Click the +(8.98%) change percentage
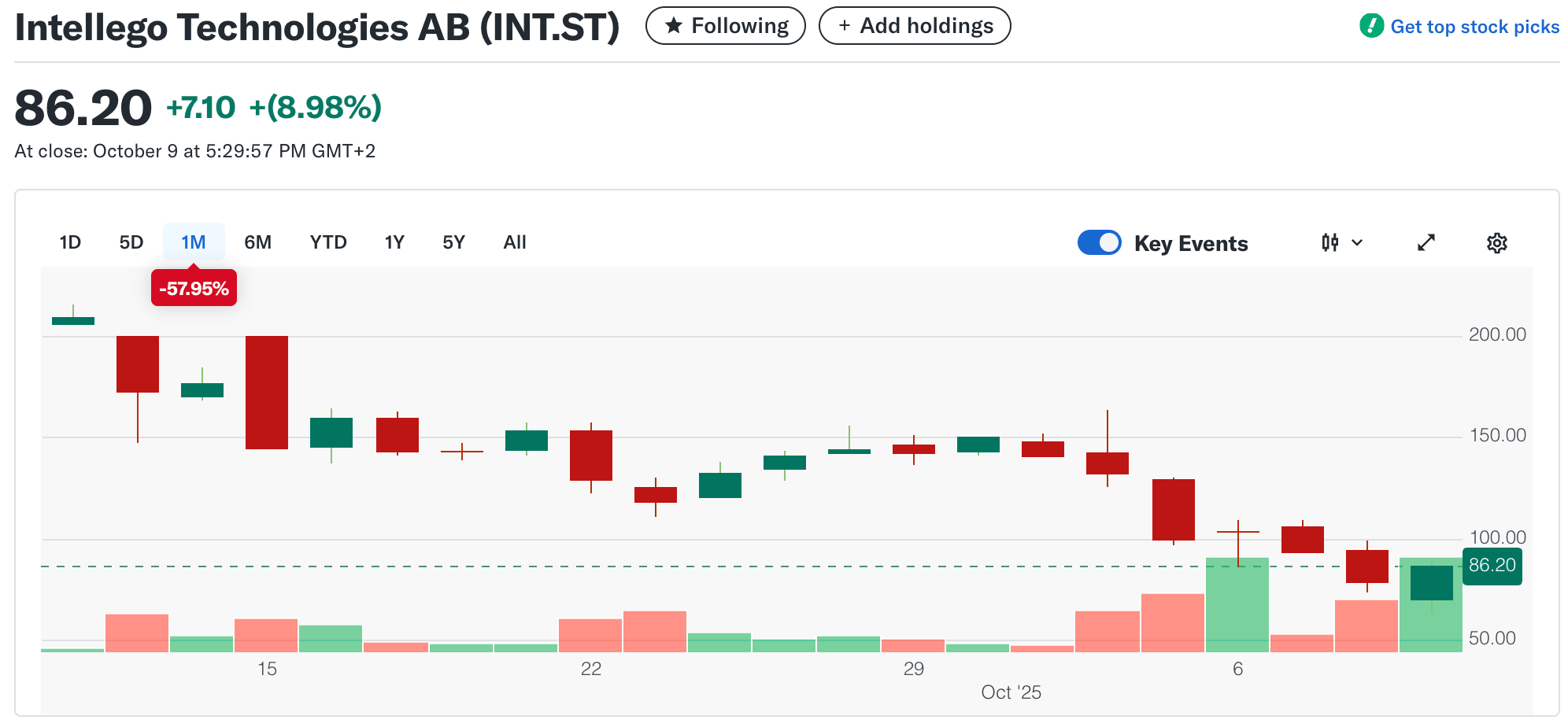 point(315,107)
